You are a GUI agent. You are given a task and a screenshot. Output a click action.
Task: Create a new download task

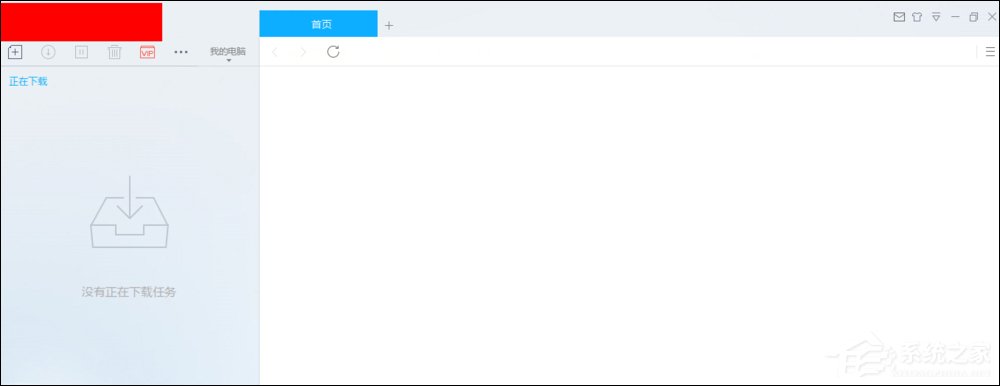(15, 52)
